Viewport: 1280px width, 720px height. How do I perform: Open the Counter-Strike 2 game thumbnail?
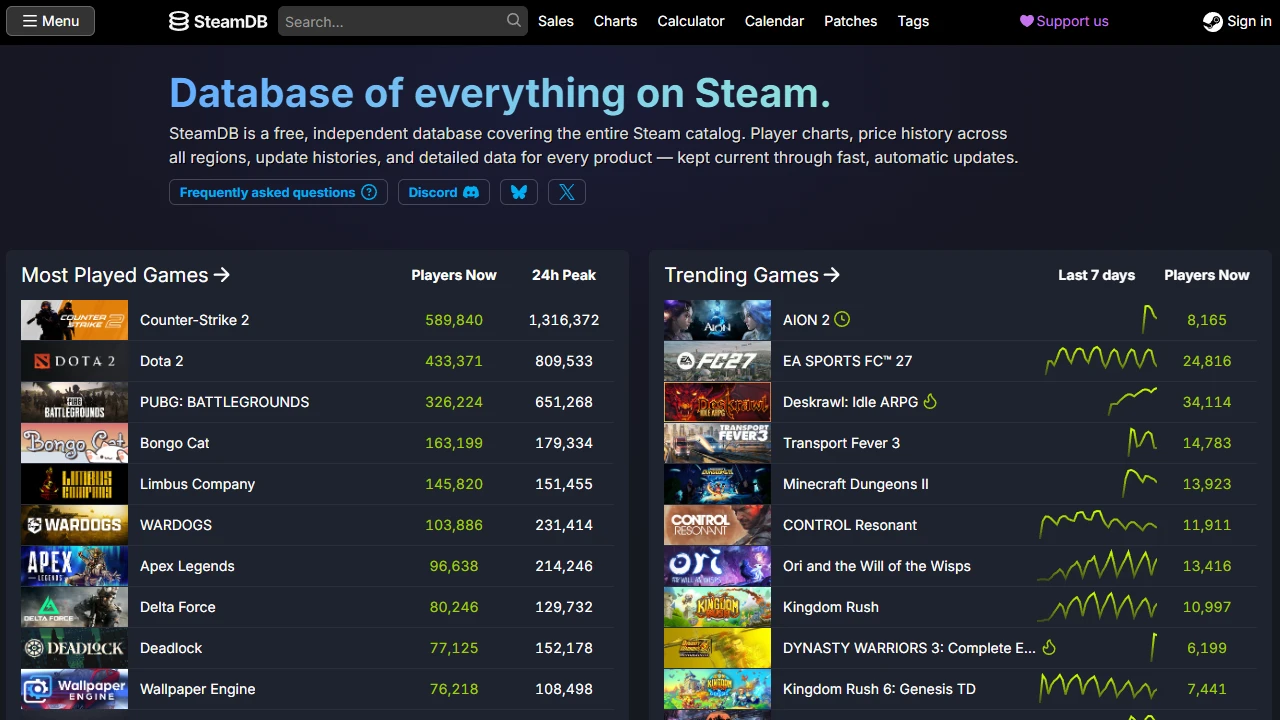74,320
